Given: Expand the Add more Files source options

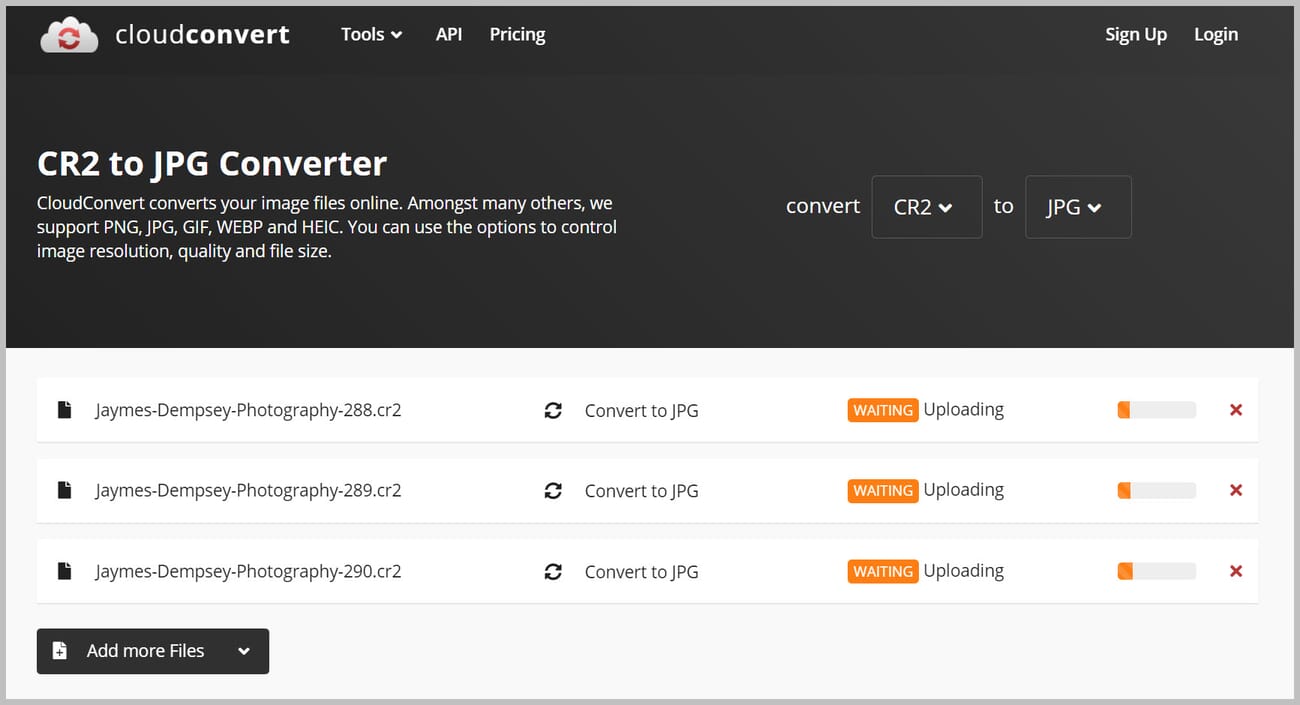Looking at the screenshot, I should [243, 651].
